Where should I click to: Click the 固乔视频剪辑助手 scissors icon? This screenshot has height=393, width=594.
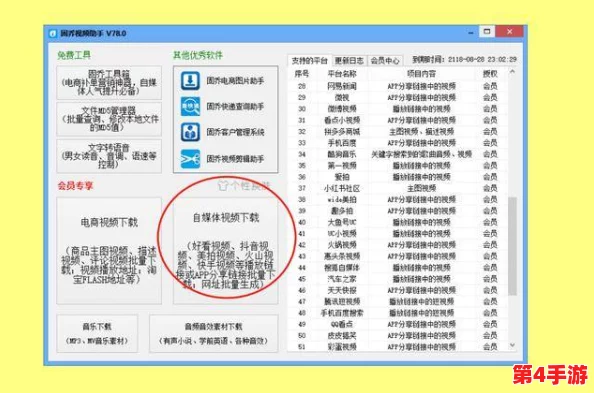(190, 158)
